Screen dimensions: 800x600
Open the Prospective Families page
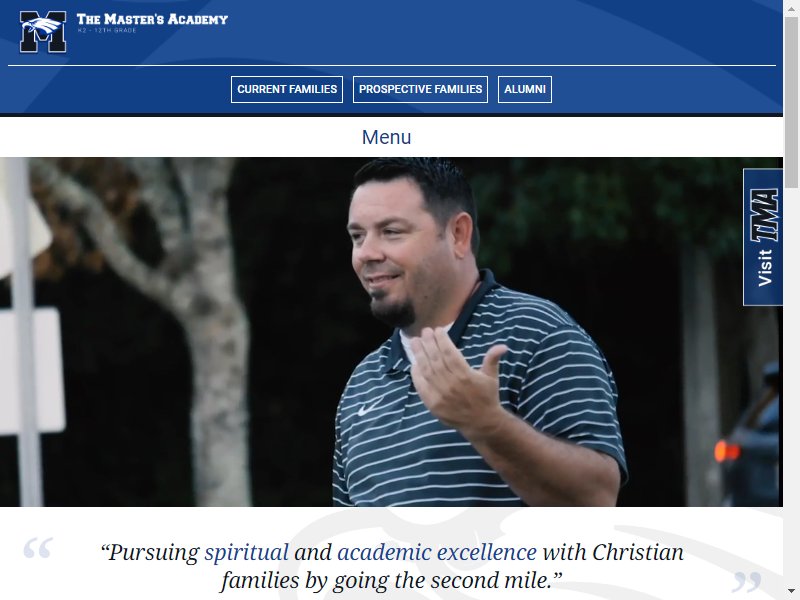420,89
